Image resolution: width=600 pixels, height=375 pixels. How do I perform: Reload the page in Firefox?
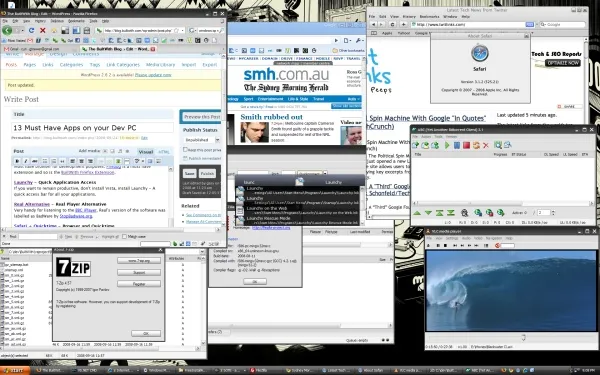[x=31, y=30]
